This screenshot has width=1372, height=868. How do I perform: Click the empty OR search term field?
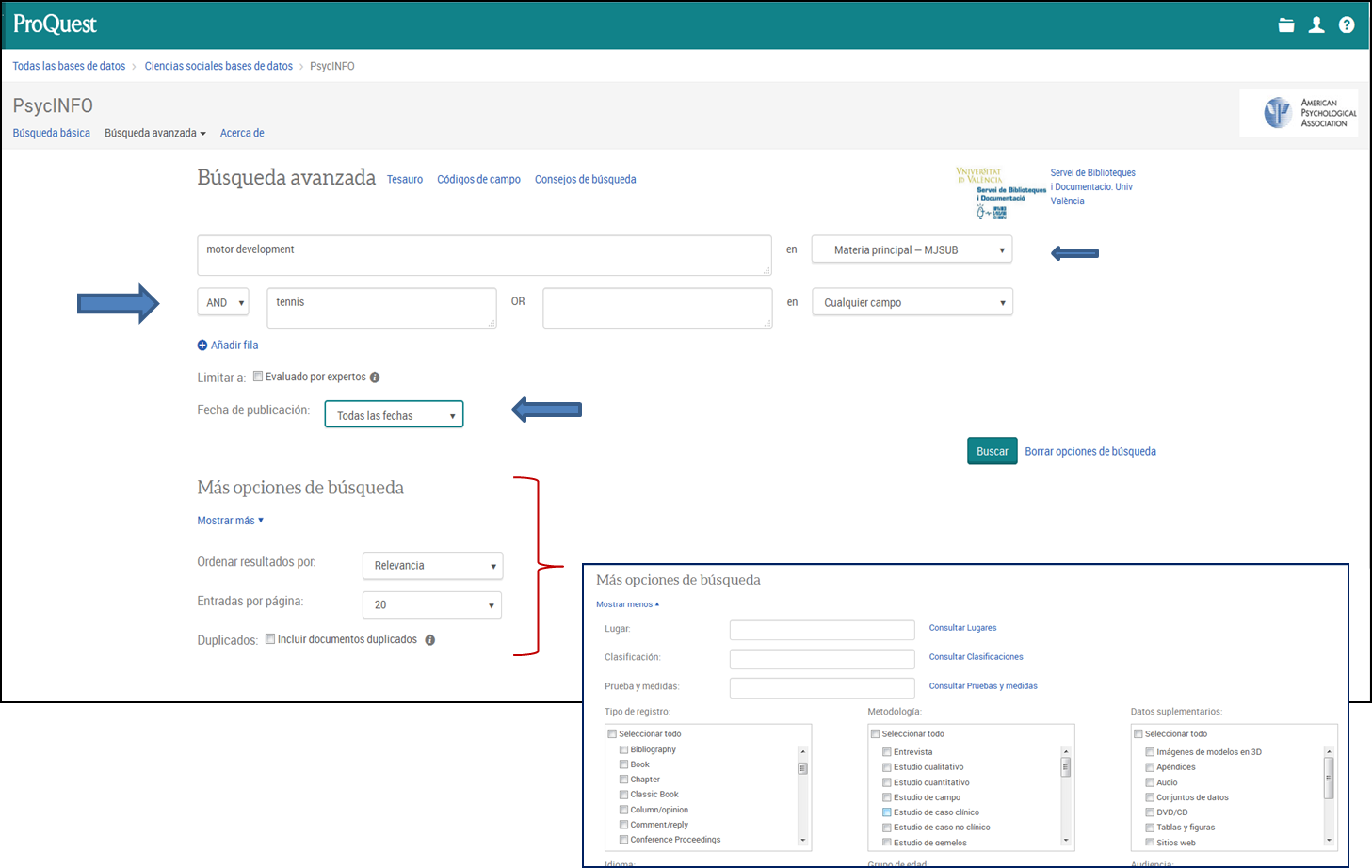(657, 308)
